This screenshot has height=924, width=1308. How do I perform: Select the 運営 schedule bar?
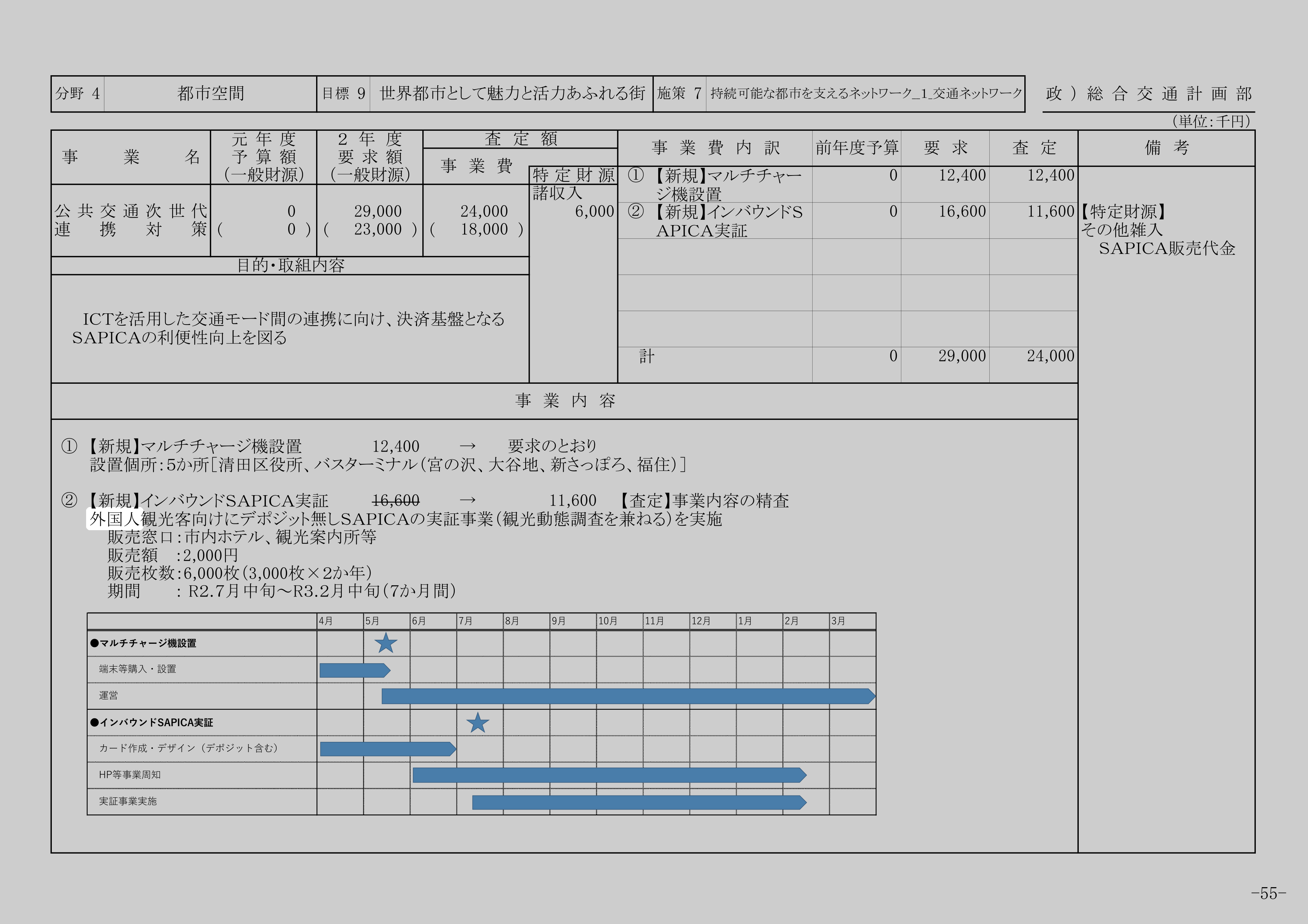[628, 696]
